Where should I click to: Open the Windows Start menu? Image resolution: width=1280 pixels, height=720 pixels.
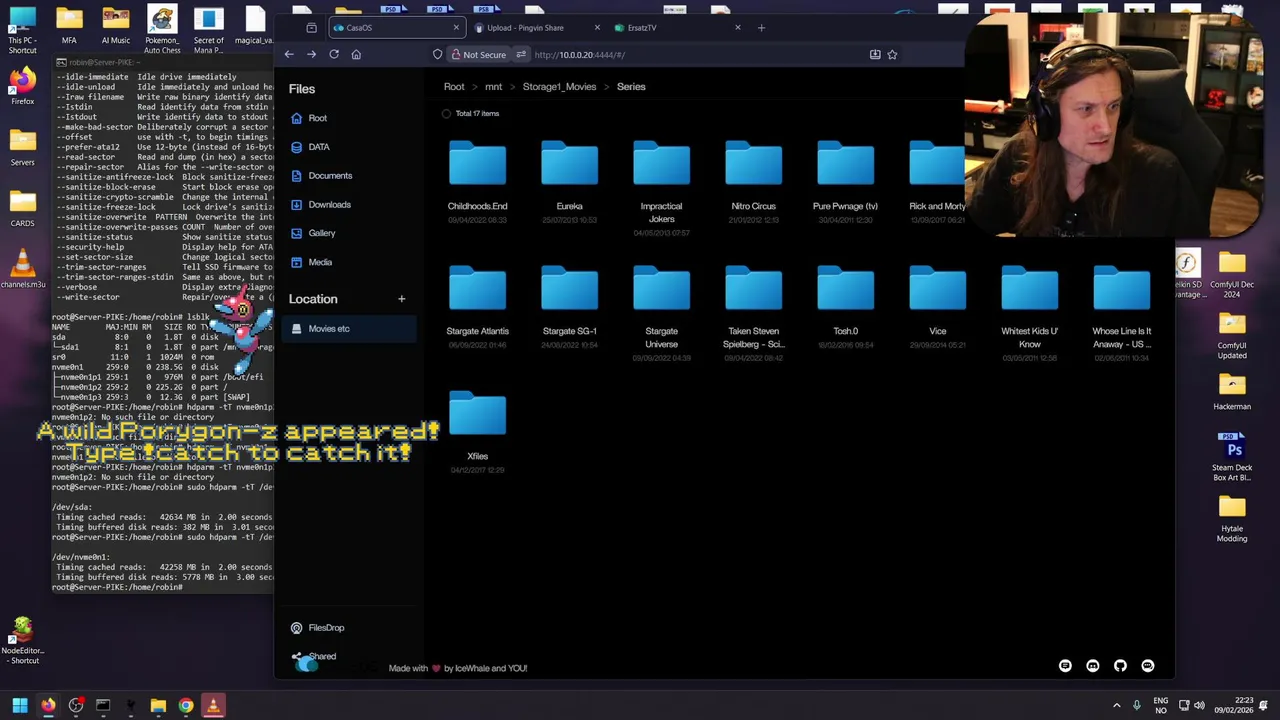20,706
